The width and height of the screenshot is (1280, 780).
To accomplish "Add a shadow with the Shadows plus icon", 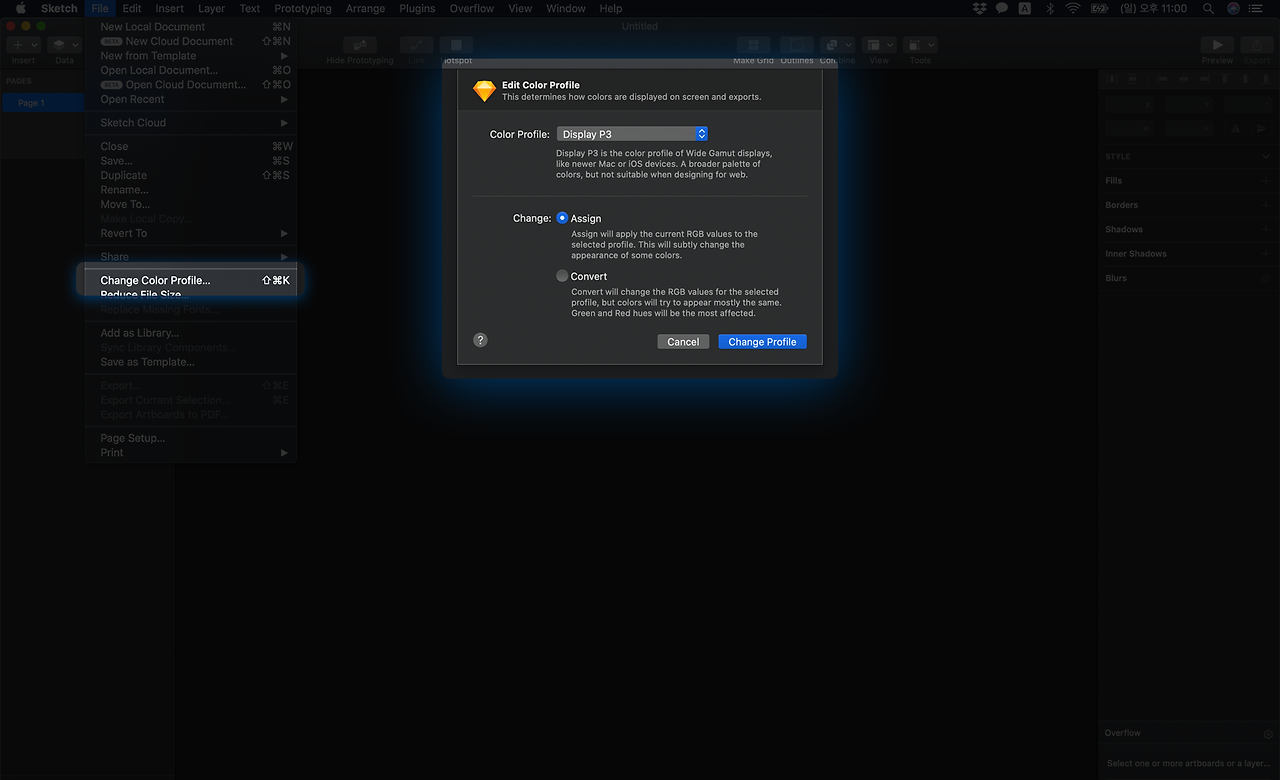I will coord(1266,230).
